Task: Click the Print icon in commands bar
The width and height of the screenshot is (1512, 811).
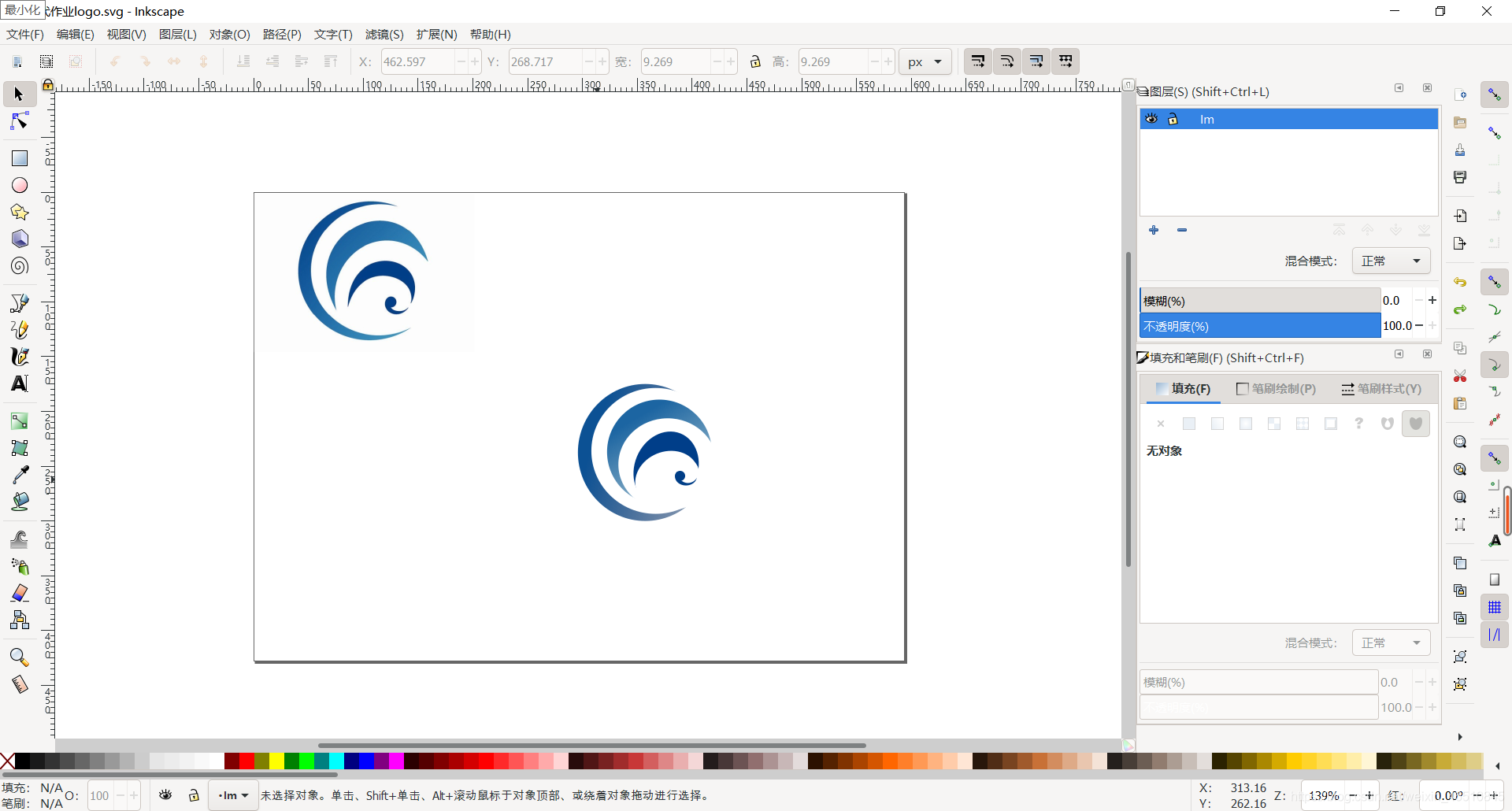Action: (x=1460, y=177)
